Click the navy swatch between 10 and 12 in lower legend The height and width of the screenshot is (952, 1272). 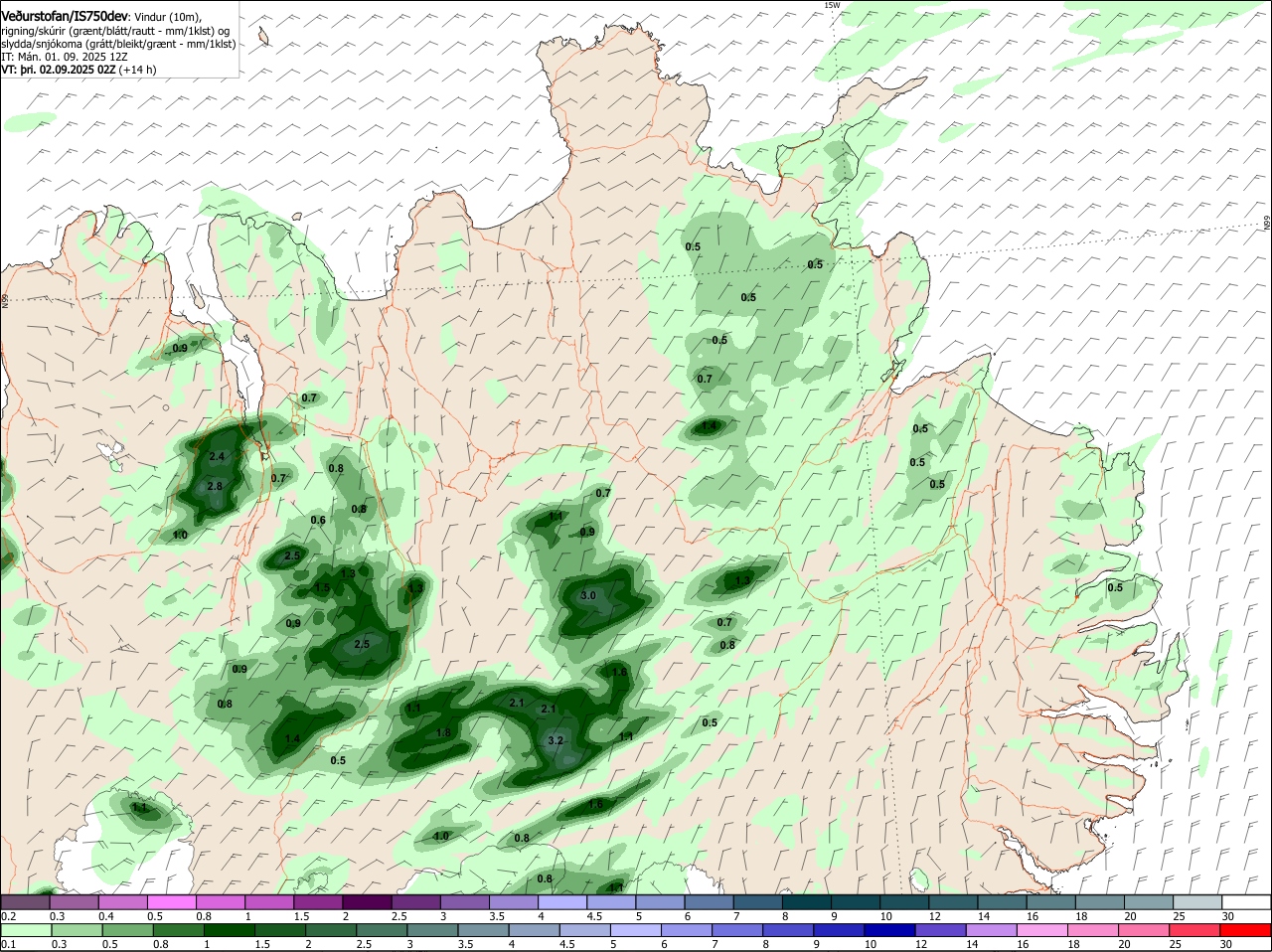point(889,930)
